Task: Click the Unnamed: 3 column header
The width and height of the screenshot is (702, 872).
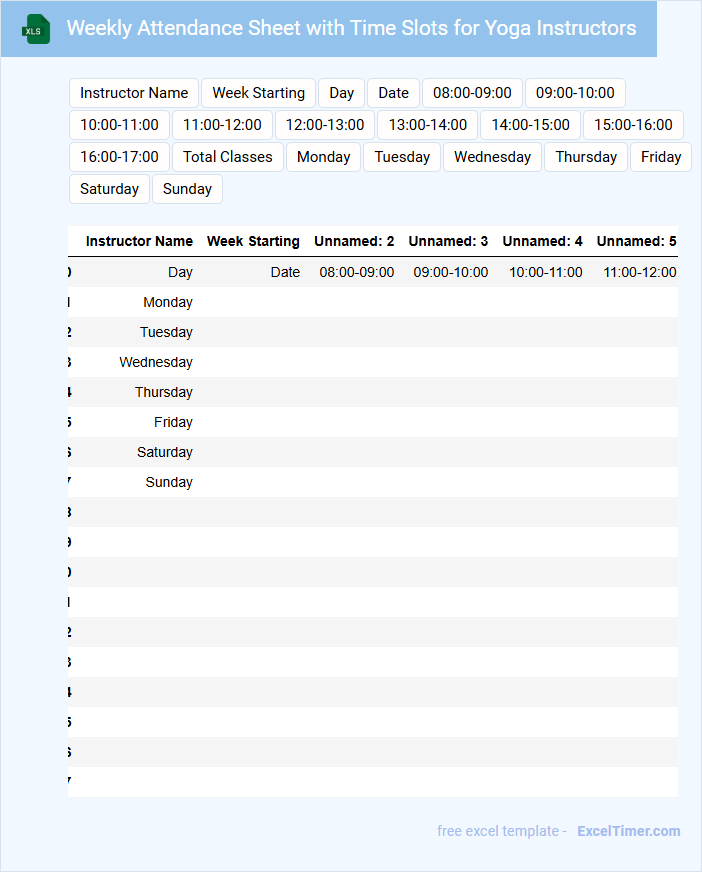Action: (x=448, y=241)
